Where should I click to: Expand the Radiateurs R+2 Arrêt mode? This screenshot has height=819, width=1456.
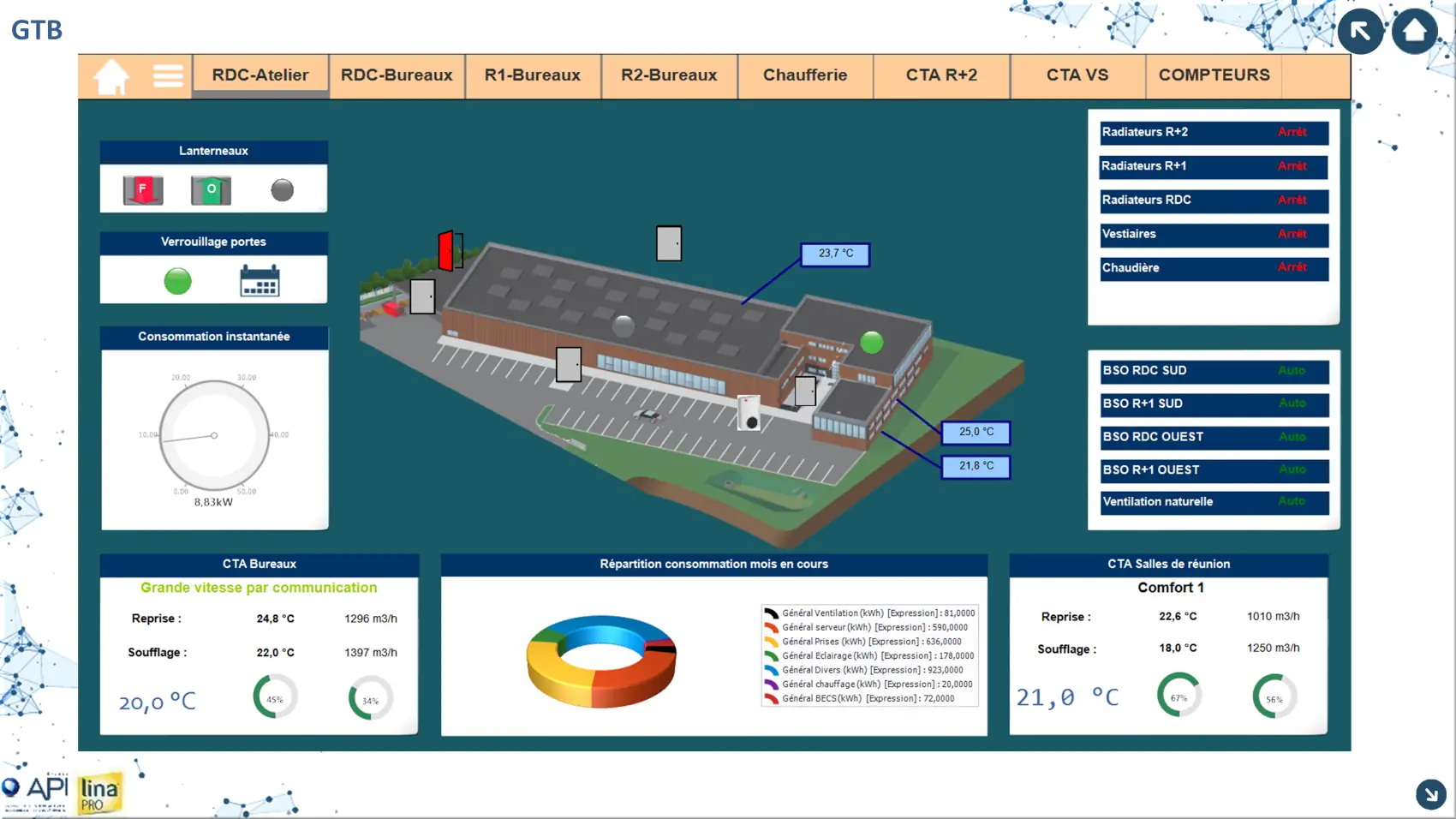point(1292,133)
